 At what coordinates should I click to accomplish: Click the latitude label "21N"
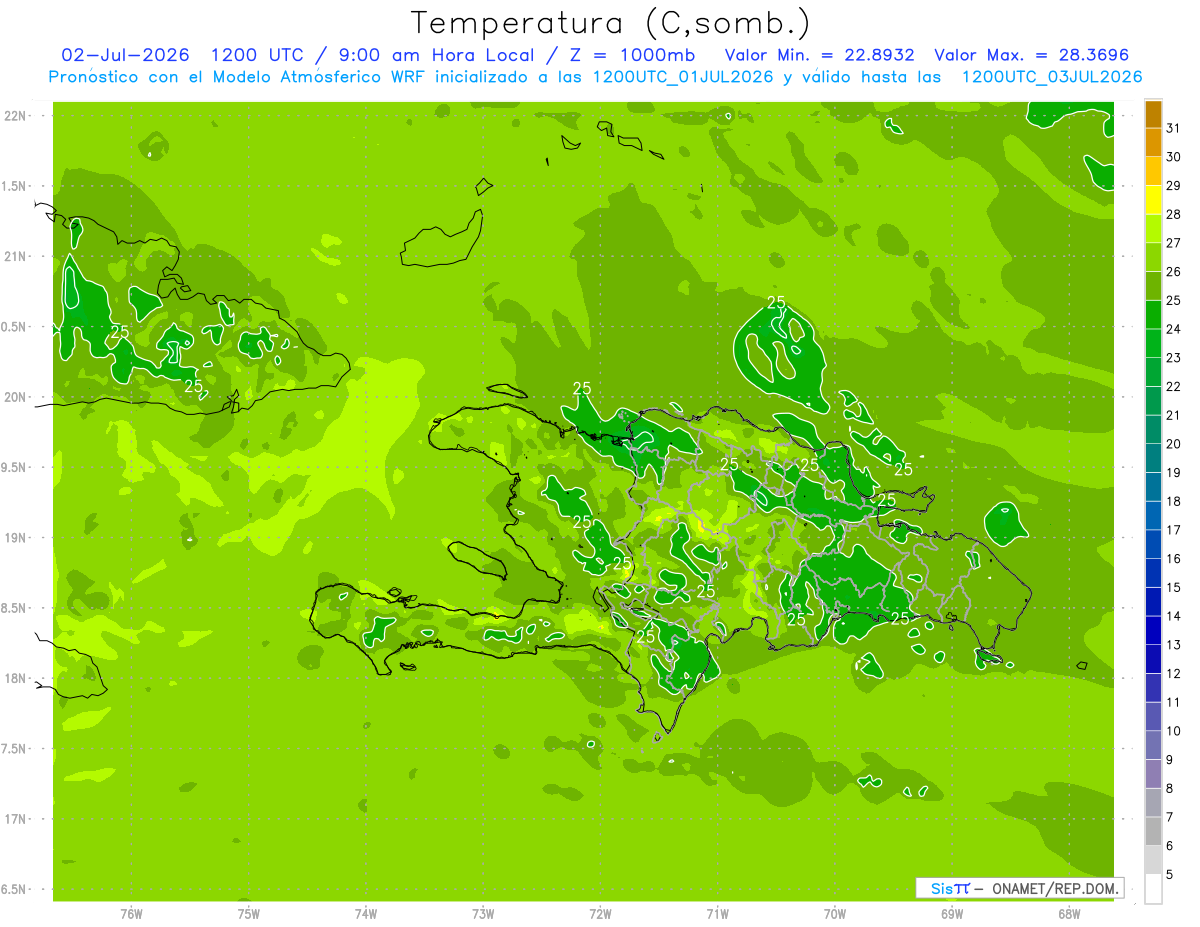(15, 257)
